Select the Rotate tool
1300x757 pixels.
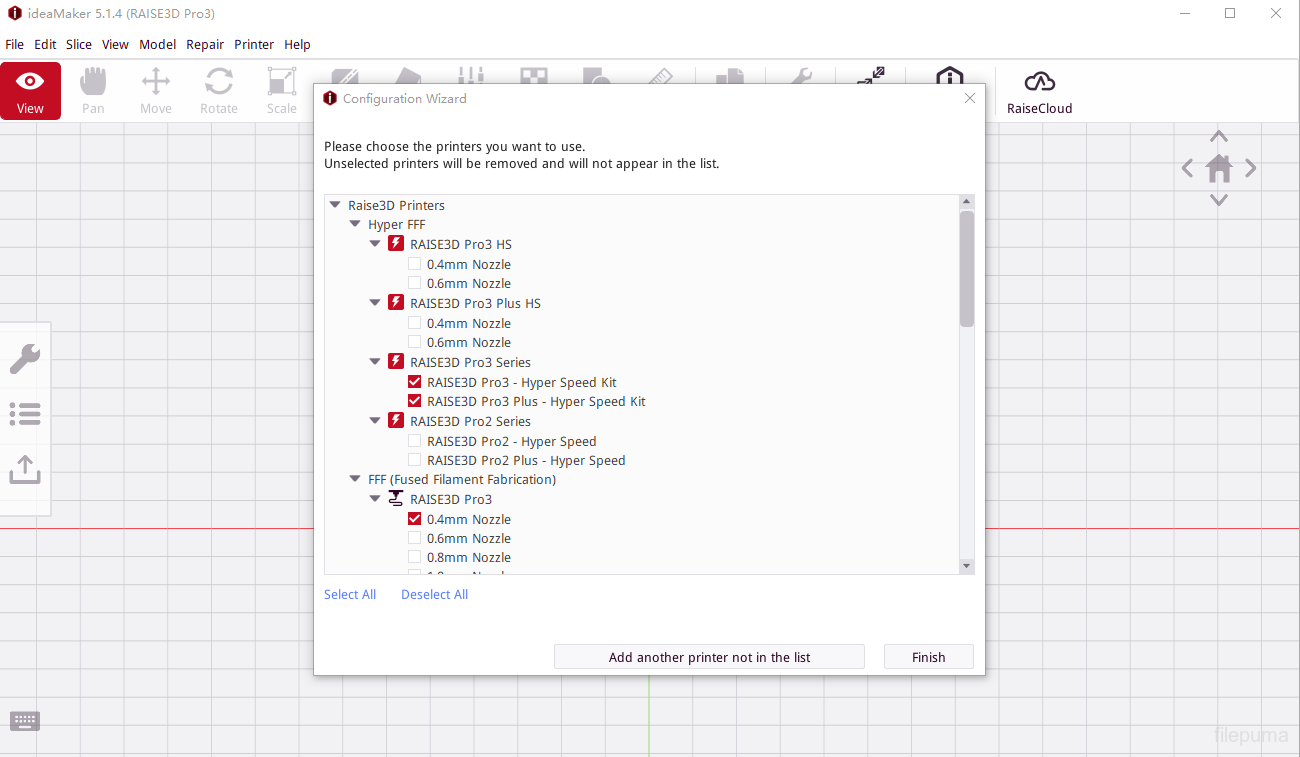coord(218,91)
